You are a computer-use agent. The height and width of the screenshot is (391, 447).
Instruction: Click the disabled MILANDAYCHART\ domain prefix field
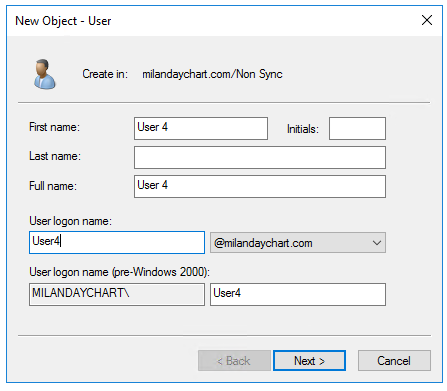click(117, 294)
